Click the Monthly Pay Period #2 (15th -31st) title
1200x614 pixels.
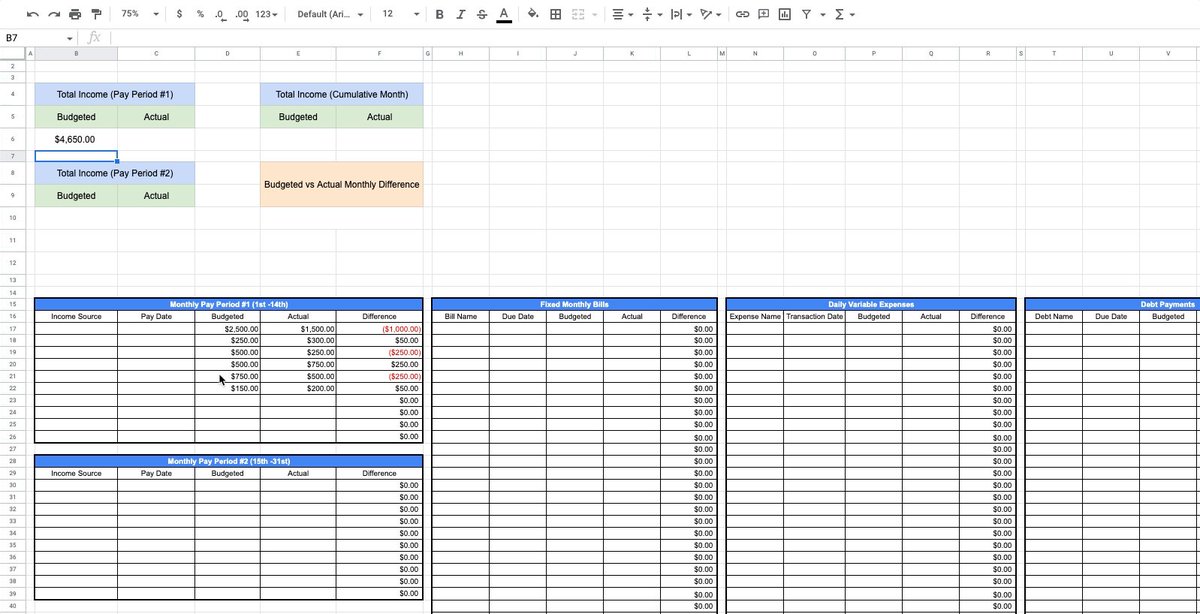229,461
